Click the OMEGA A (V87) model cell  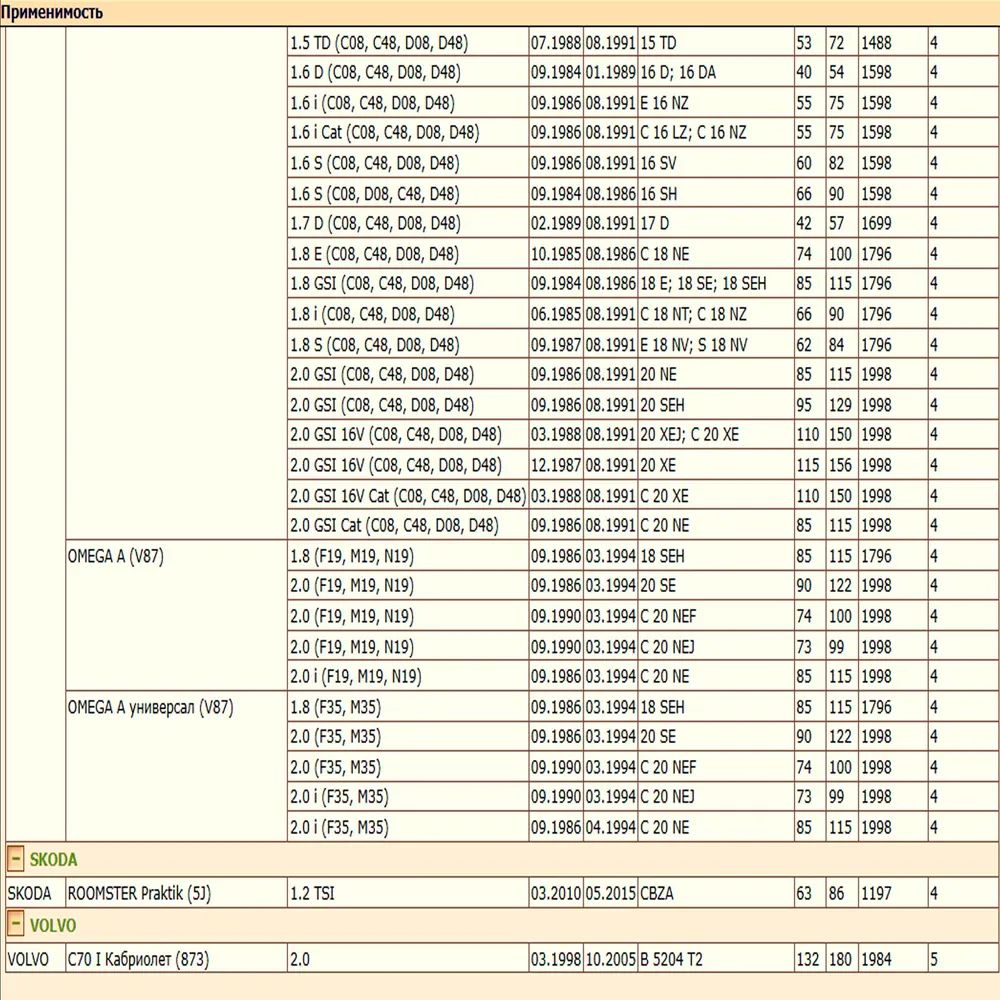(115, 557)
